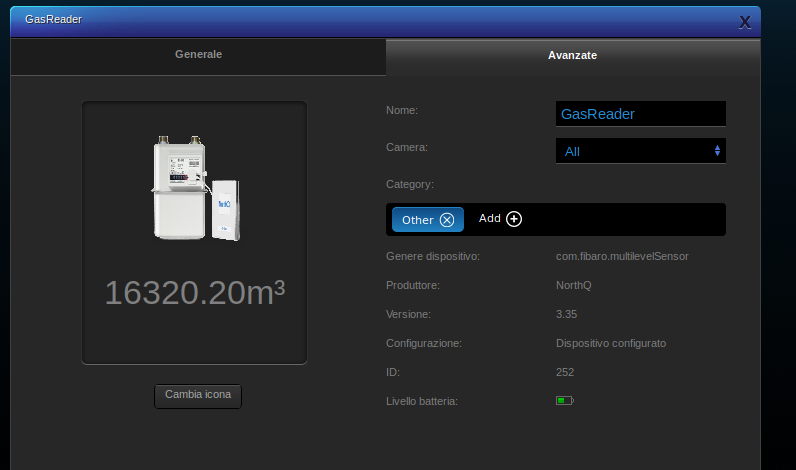The width and height of the screenshot is (796, 470).
Task: Click the Nome field containing GasReader
Action: tap(641, 114)
